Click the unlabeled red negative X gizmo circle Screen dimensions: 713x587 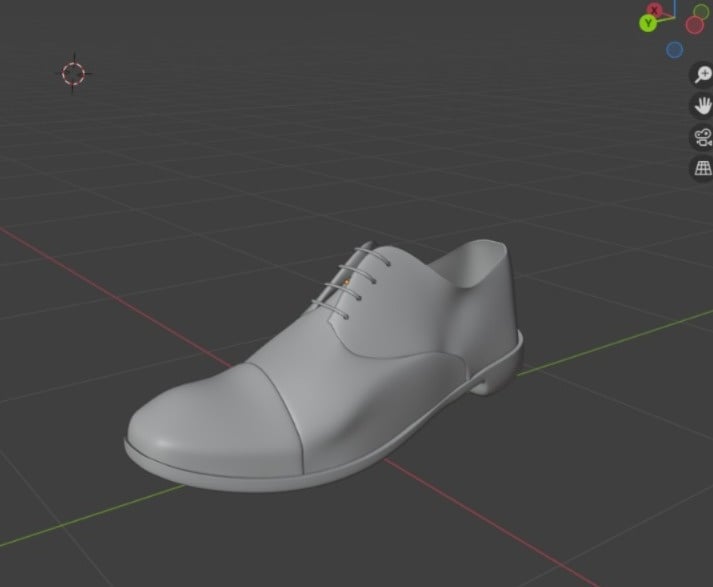[695, 25]
